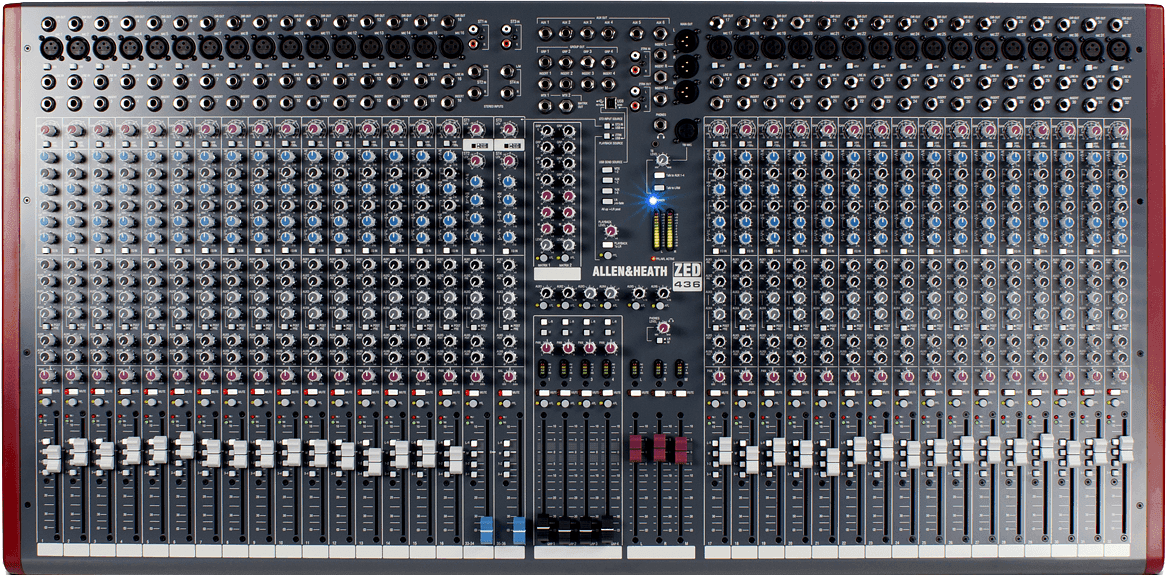Screen dimensions: 1166x575
Task: Click the main L/R LED level meter
Action: coord(662,231)
